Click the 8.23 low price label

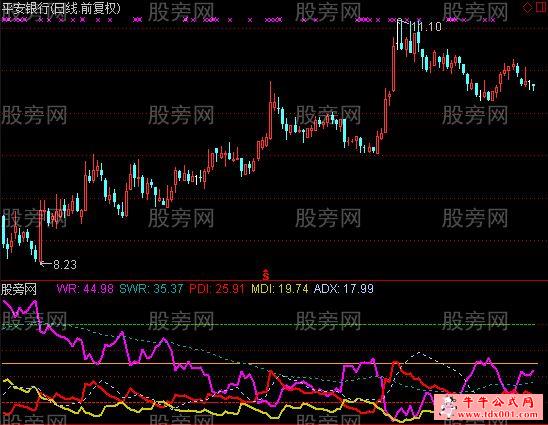[65, 265]
